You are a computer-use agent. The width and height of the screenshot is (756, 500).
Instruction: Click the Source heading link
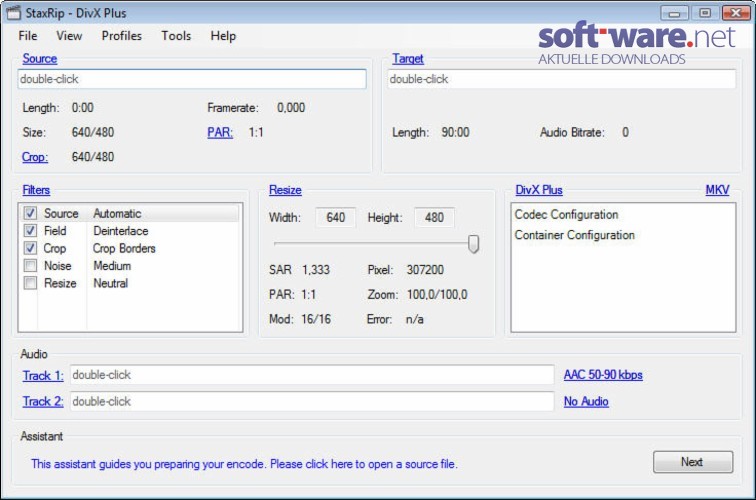point(40,59)
